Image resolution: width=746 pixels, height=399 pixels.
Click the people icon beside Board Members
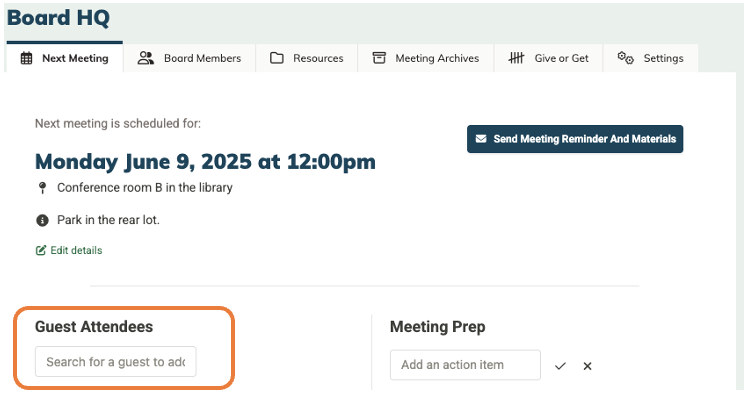(146, 58)
